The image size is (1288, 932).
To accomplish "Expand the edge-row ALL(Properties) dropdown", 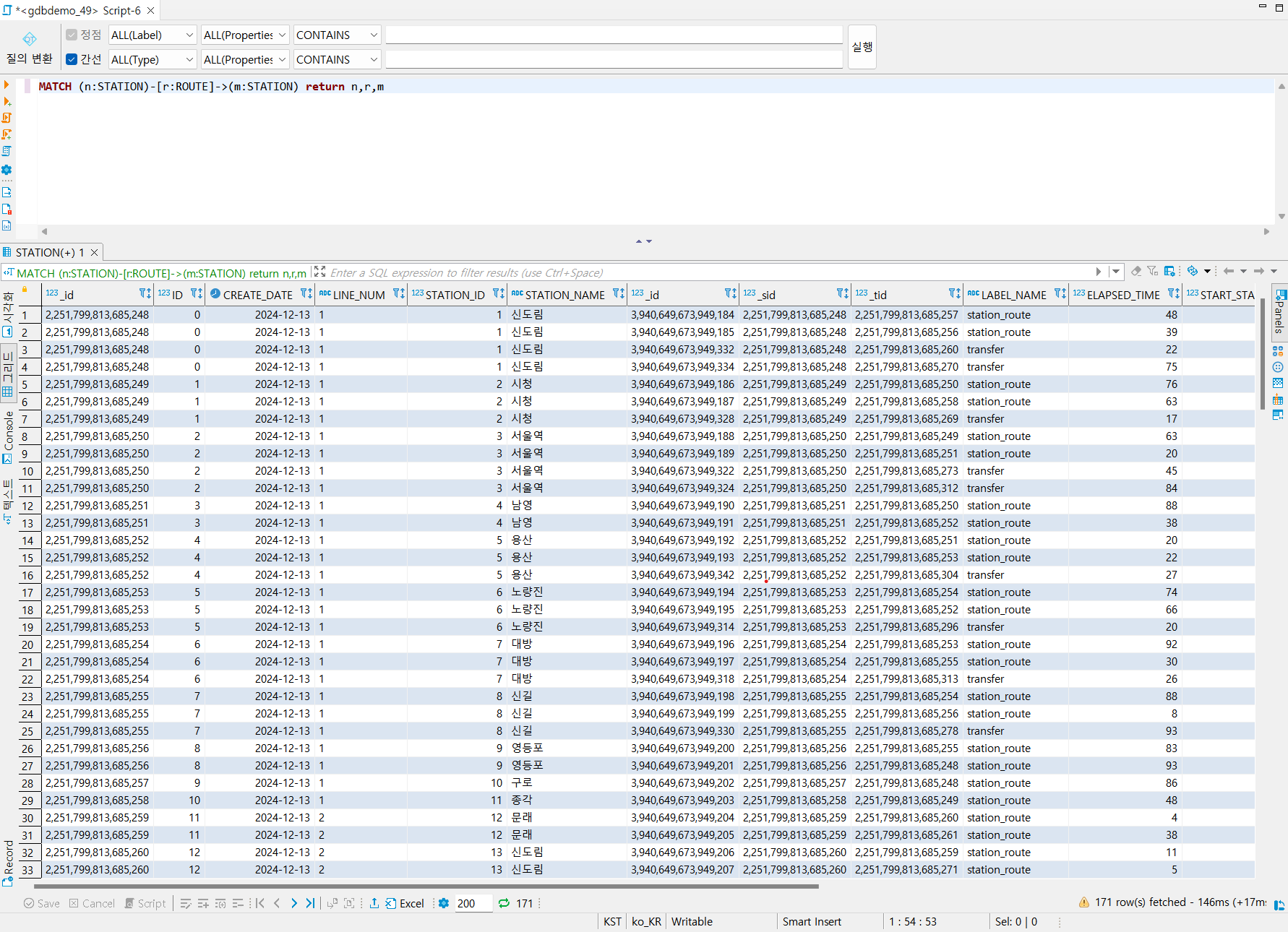I will click(245, 59).
